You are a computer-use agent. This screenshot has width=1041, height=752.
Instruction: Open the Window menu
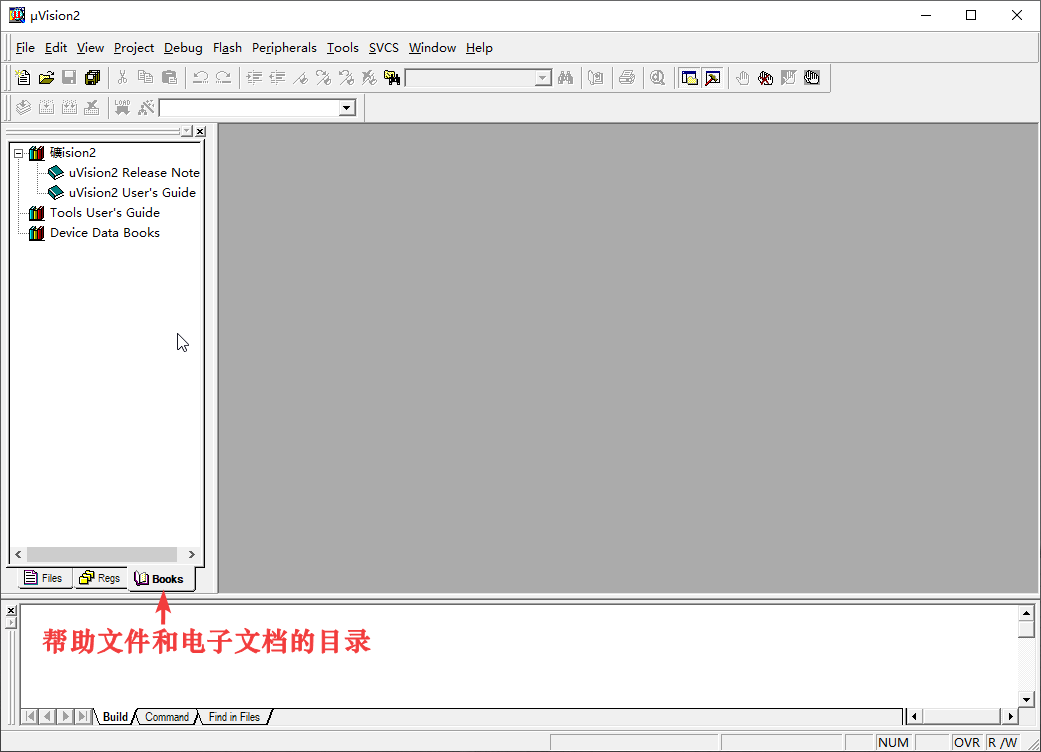pyautogui.click(x=432, y=48)
